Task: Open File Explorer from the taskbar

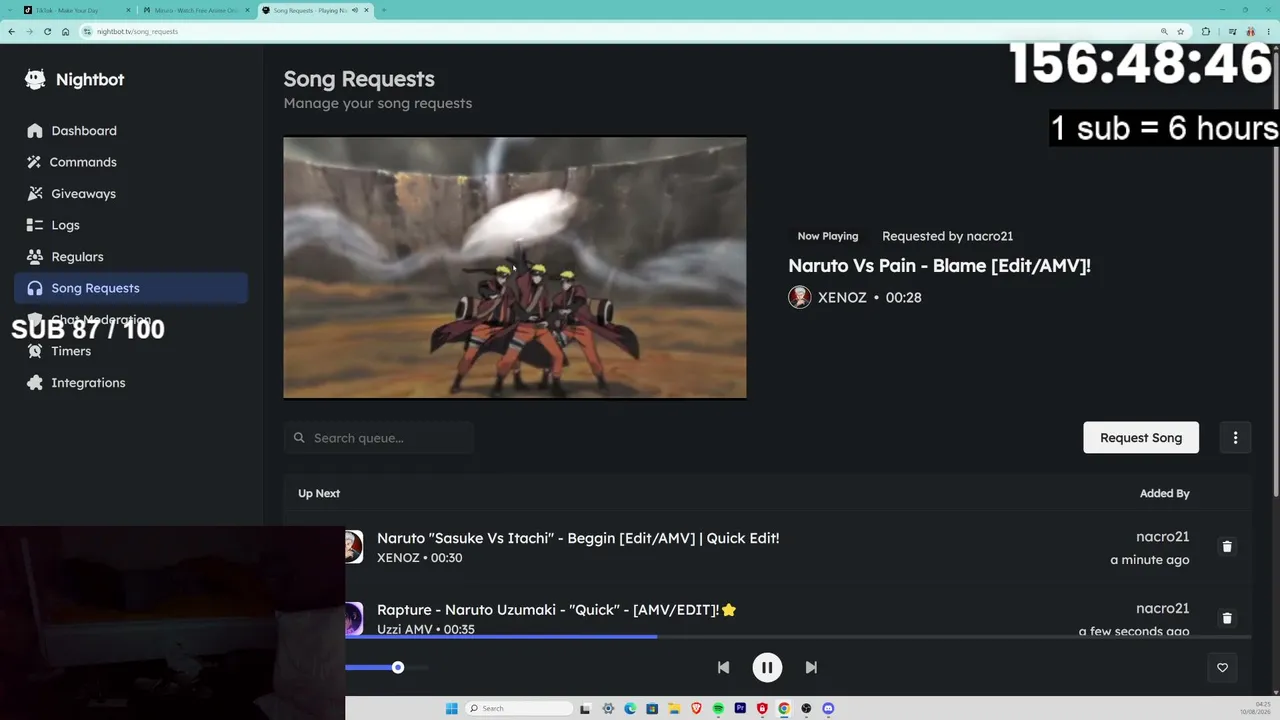Action: tap(674, 708)
